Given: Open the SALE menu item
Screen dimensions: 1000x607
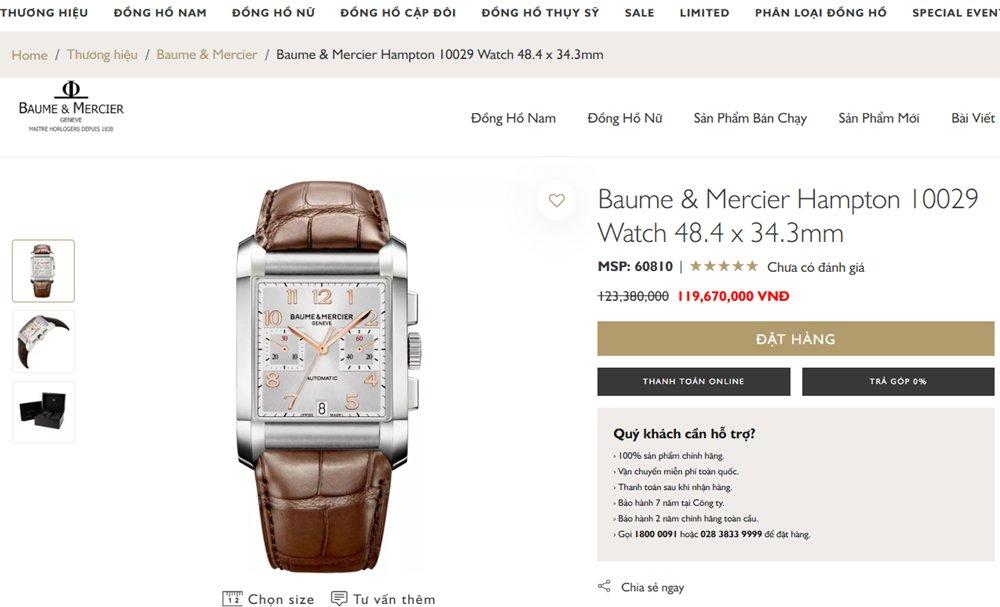Looking at the screenshot, I should pyautogui.click(x=640, y=13).
